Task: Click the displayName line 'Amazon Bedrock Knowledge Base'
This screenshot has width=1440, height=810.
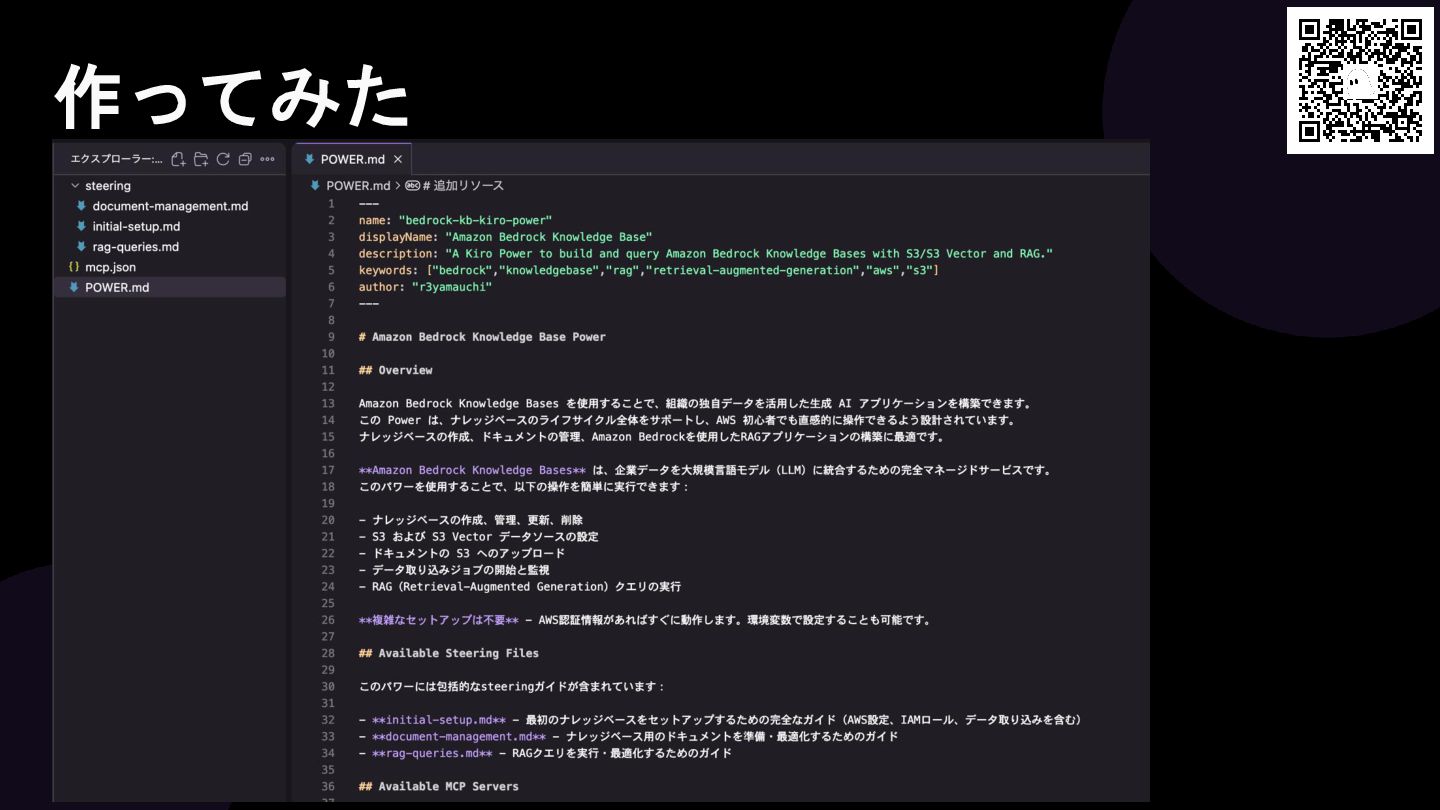Action: click(505, 237)
